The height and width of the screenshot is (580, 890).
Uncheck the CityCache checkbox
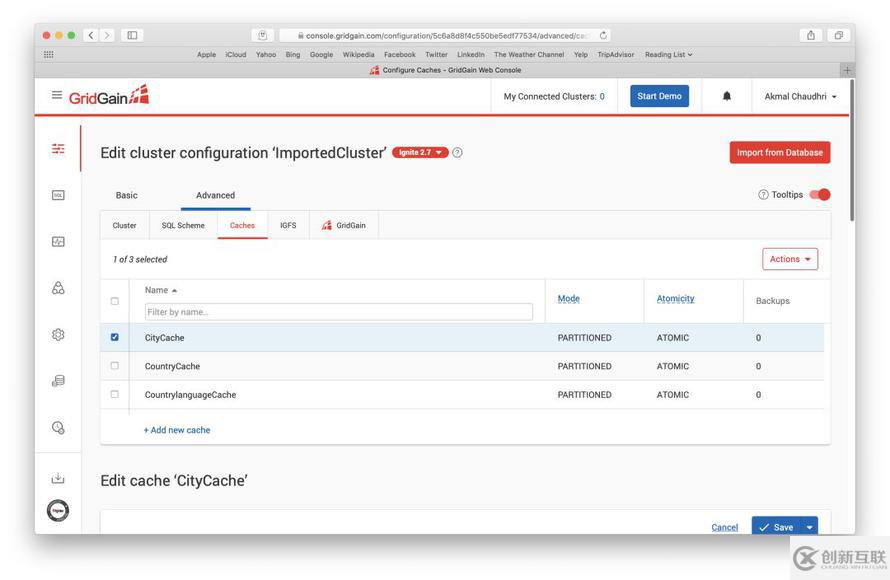[x=115, y=337]
